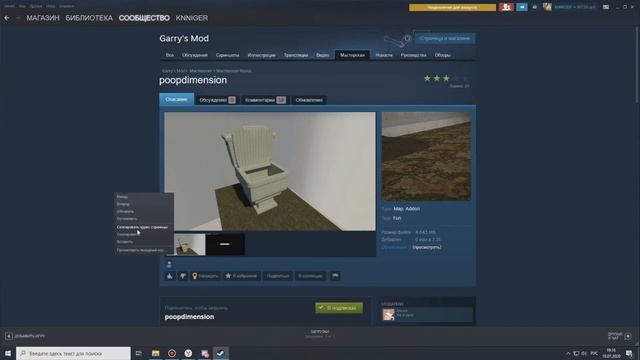Click the Windows search box

click(73, 353)
